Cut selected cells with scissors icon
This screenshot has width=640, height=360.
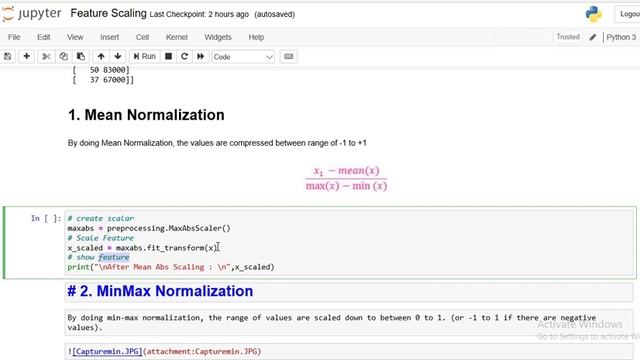coord(46,56)
